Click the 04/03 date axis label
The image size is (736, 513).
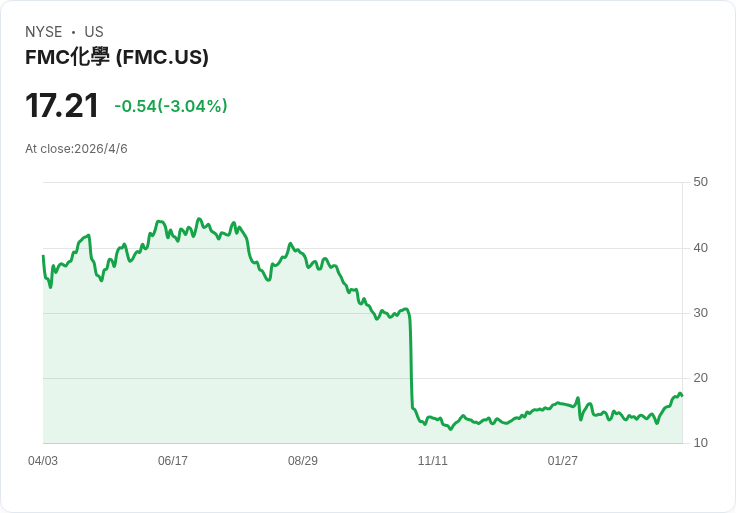[x=43, y=461]
